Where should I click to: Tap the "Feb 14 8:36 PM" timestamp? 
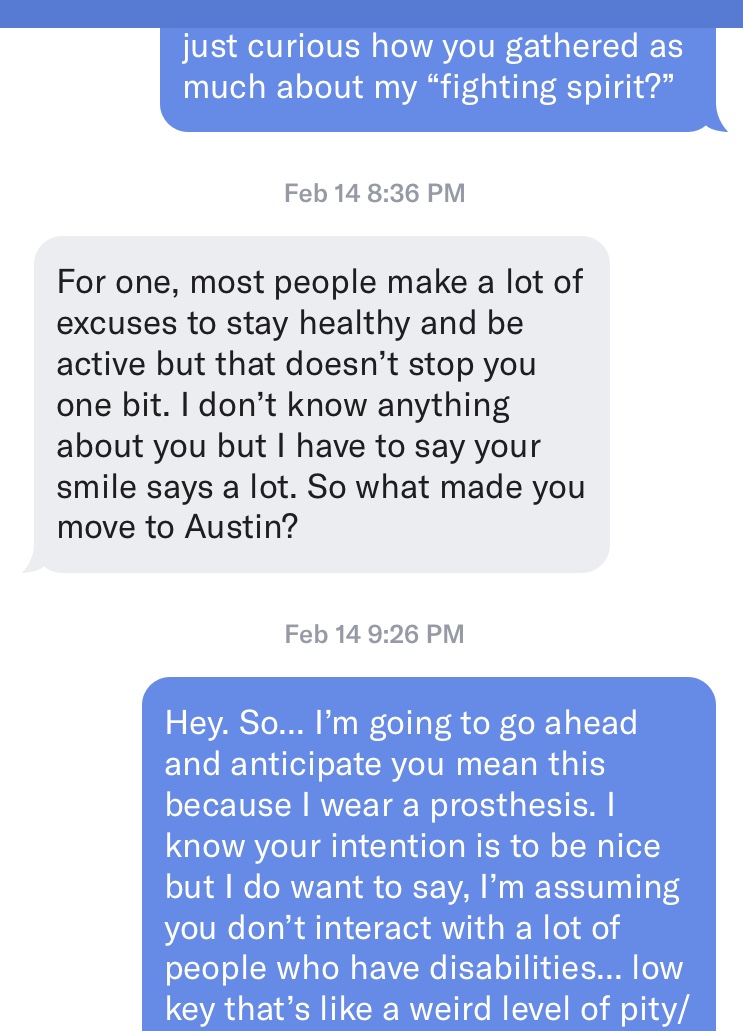pos(375,193)
